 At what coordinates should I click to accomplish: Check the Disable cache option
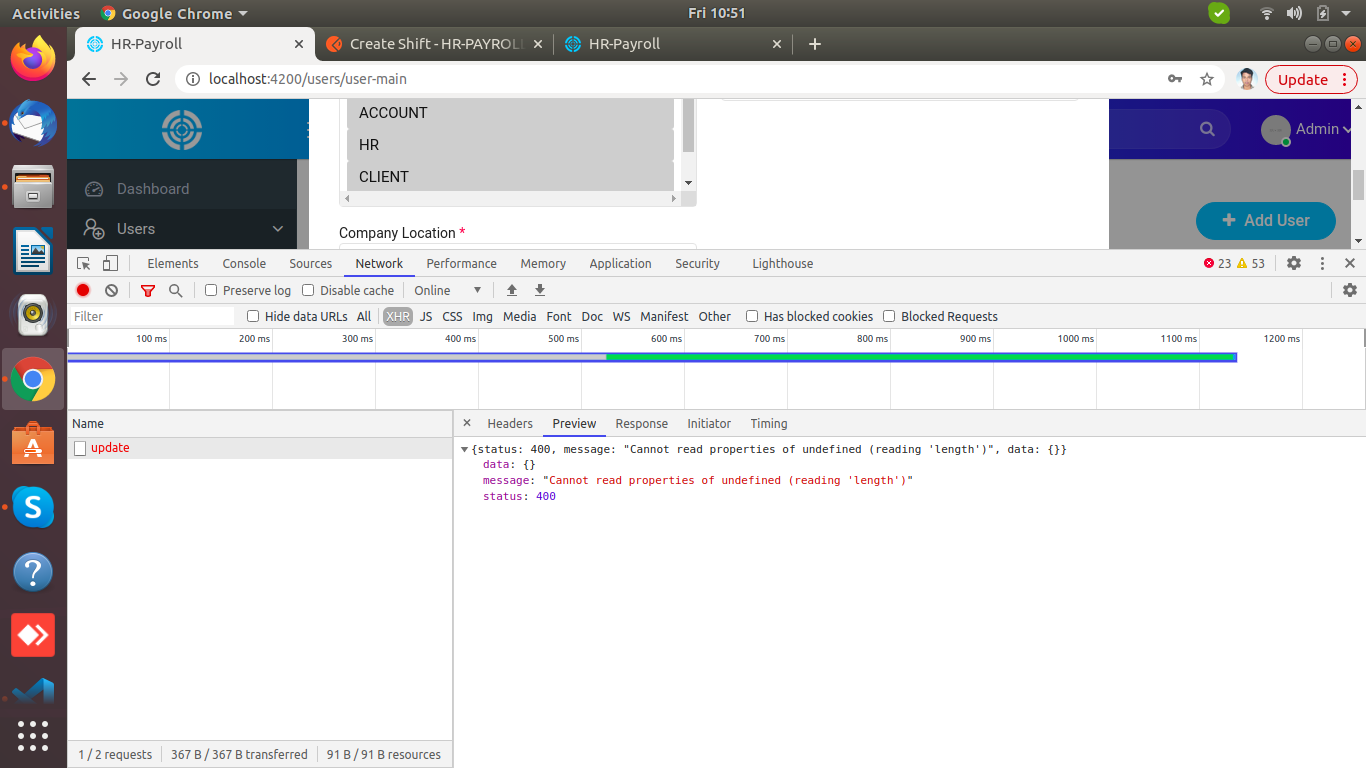point(308,290)
